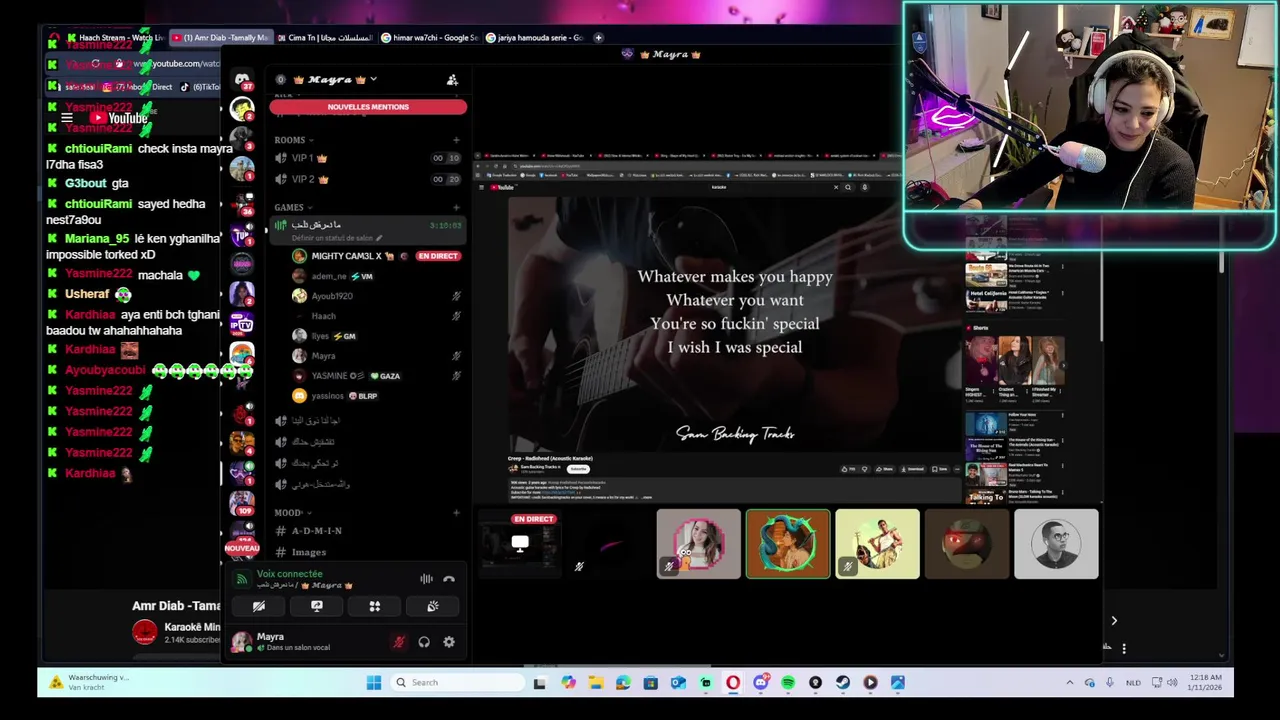The width and height of the screenshot is (1280, 720).
Task: Open the taskbar clock and date
Action: [1206, 683]
